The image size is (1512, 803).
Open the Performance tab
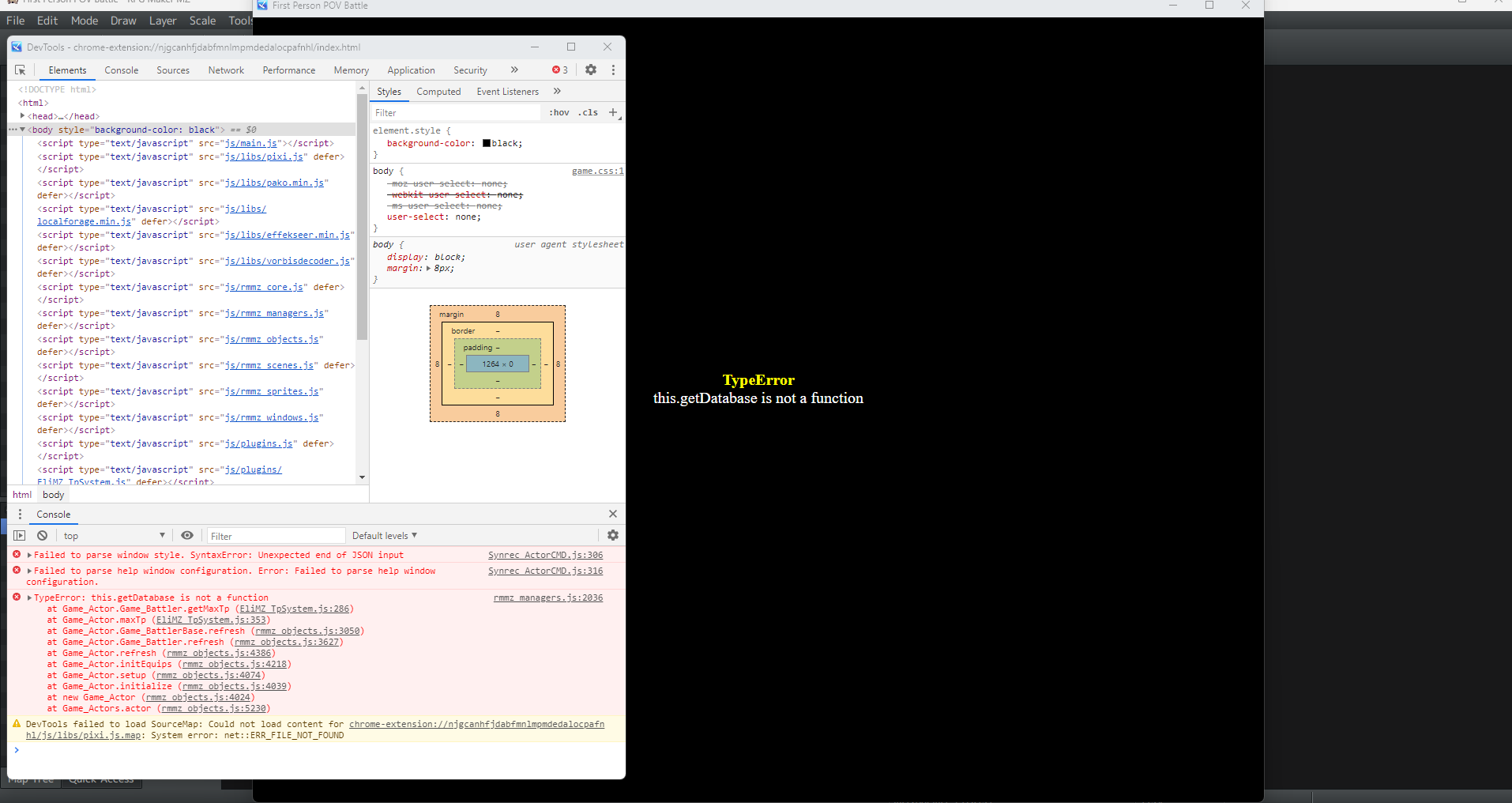[x=289, y=70]
